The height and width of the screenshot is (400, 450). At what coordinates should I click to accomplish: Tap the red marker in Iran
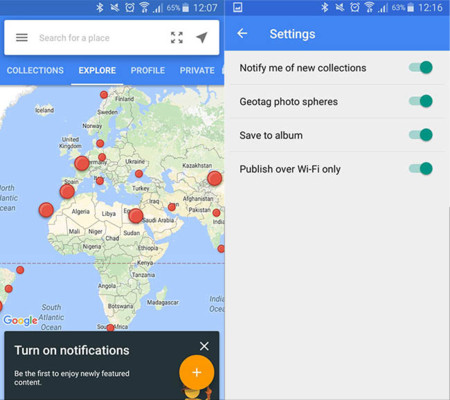click(172, 207)
